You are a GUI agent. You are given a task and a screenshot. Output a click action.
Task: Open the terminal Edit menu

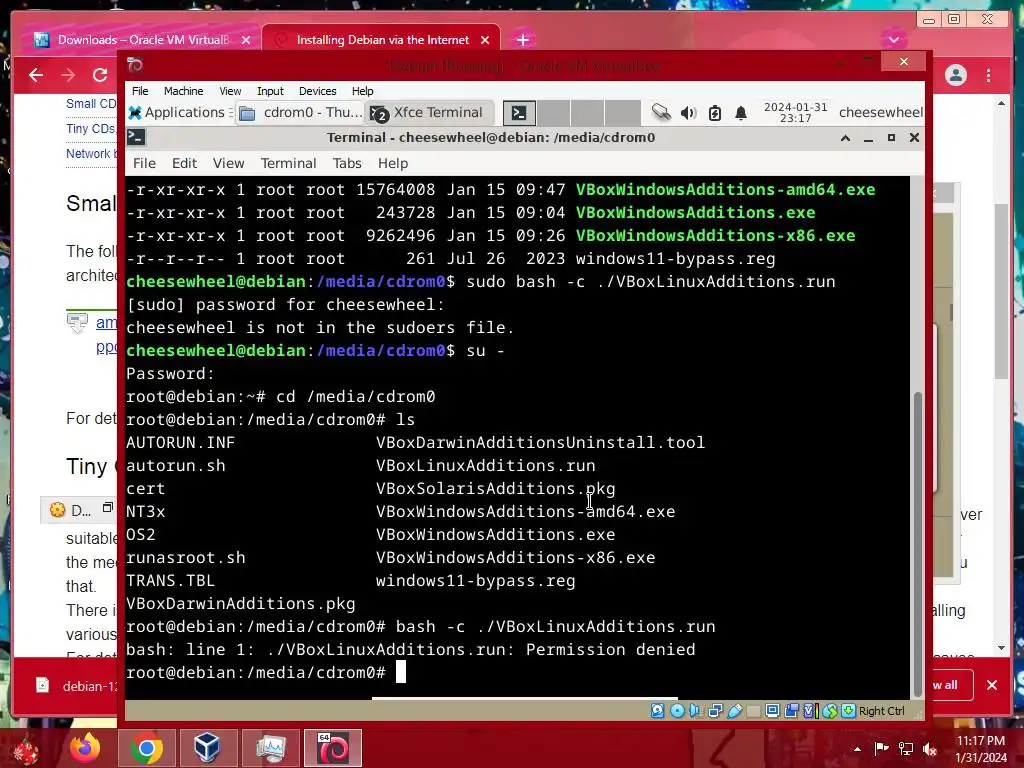coord(184,163)
